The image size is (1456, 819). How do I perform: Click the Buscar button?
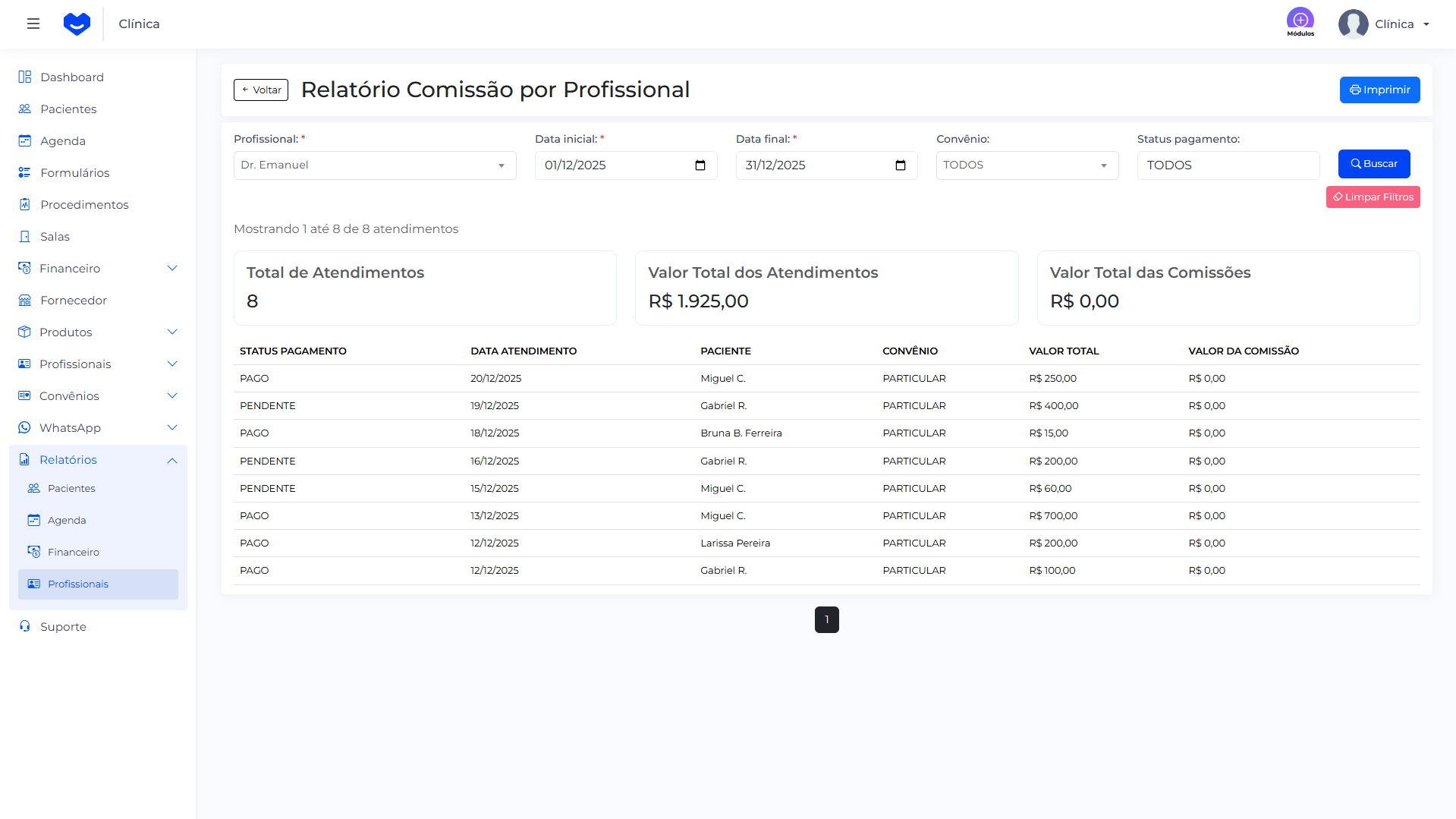[x=1373, y=164]
